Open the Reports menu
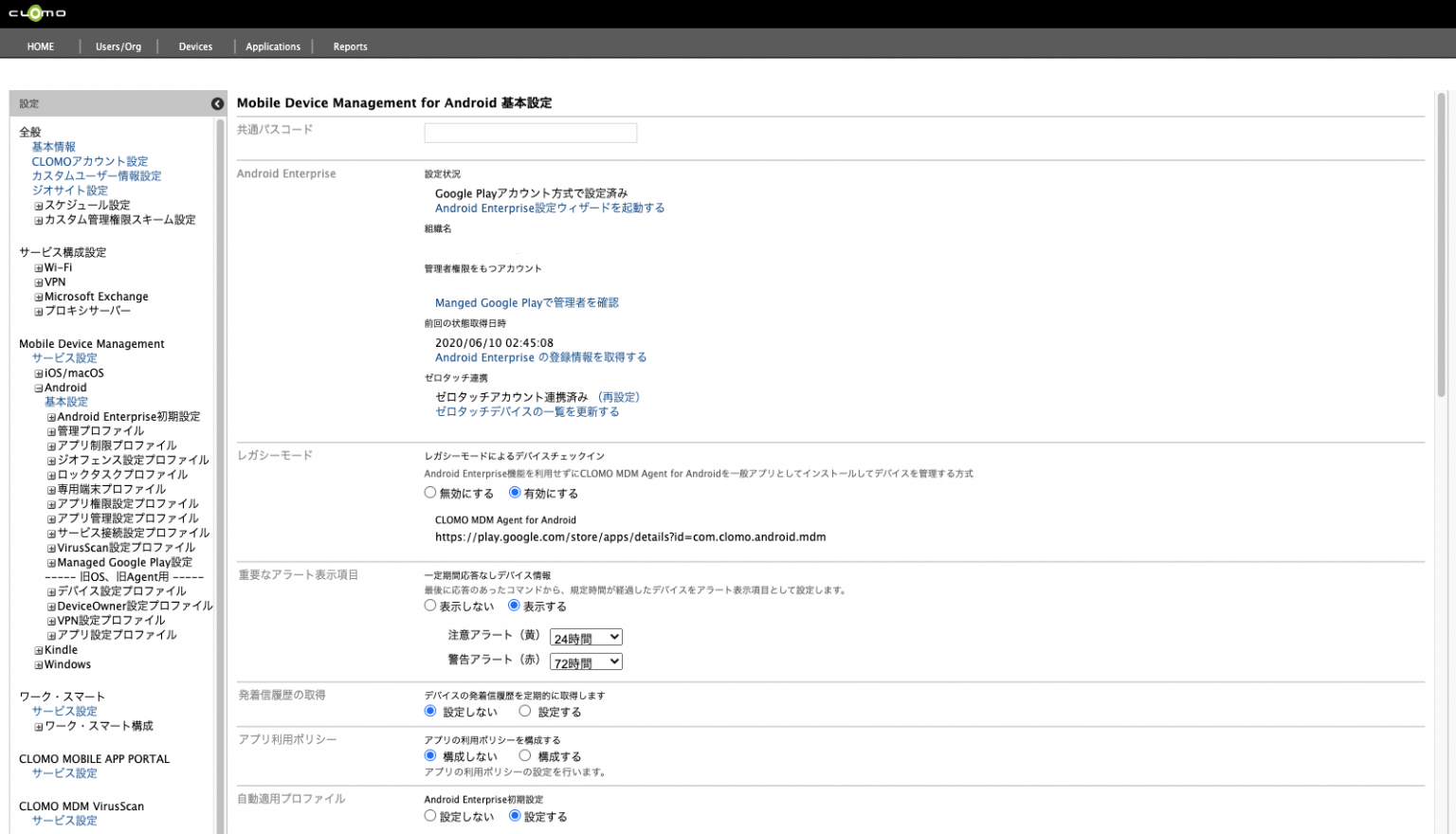Screen dimensions: 1456x834 click(x=350, y=46)
